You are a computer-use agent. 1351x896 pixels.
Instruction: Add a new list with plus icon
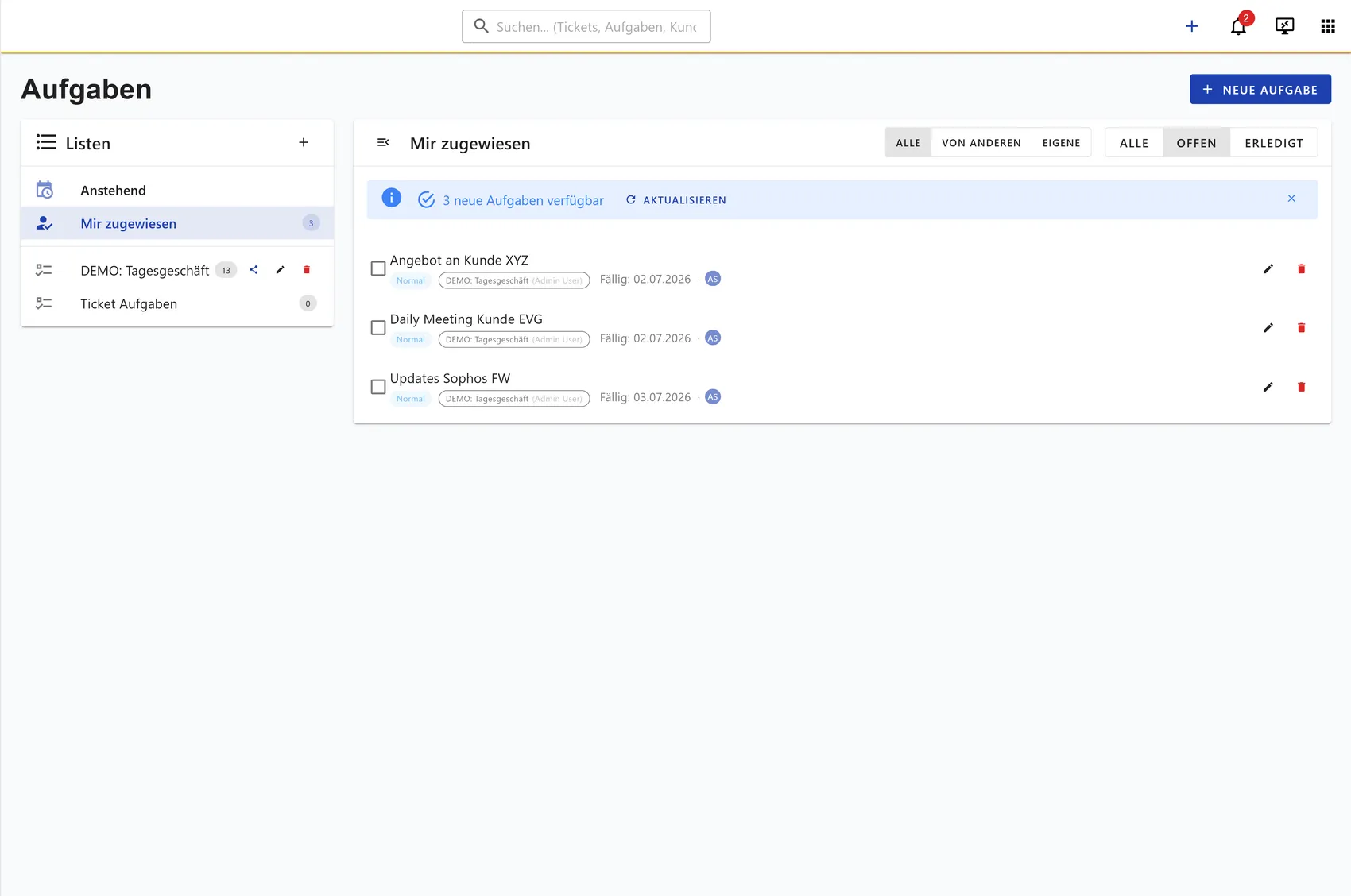(304, 142)
